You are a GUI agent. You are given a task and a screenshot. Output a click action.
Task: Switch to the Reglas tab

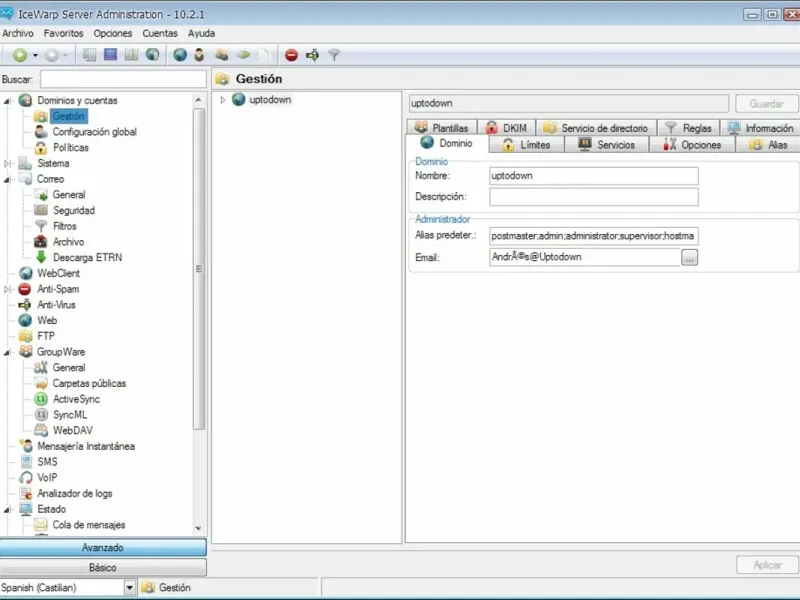(689, 128)
